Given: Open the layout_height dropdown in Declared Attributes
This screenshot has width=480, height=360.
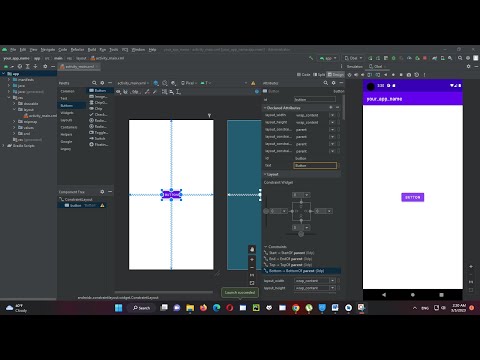Looking at the screenshot, I should point(332,122).
